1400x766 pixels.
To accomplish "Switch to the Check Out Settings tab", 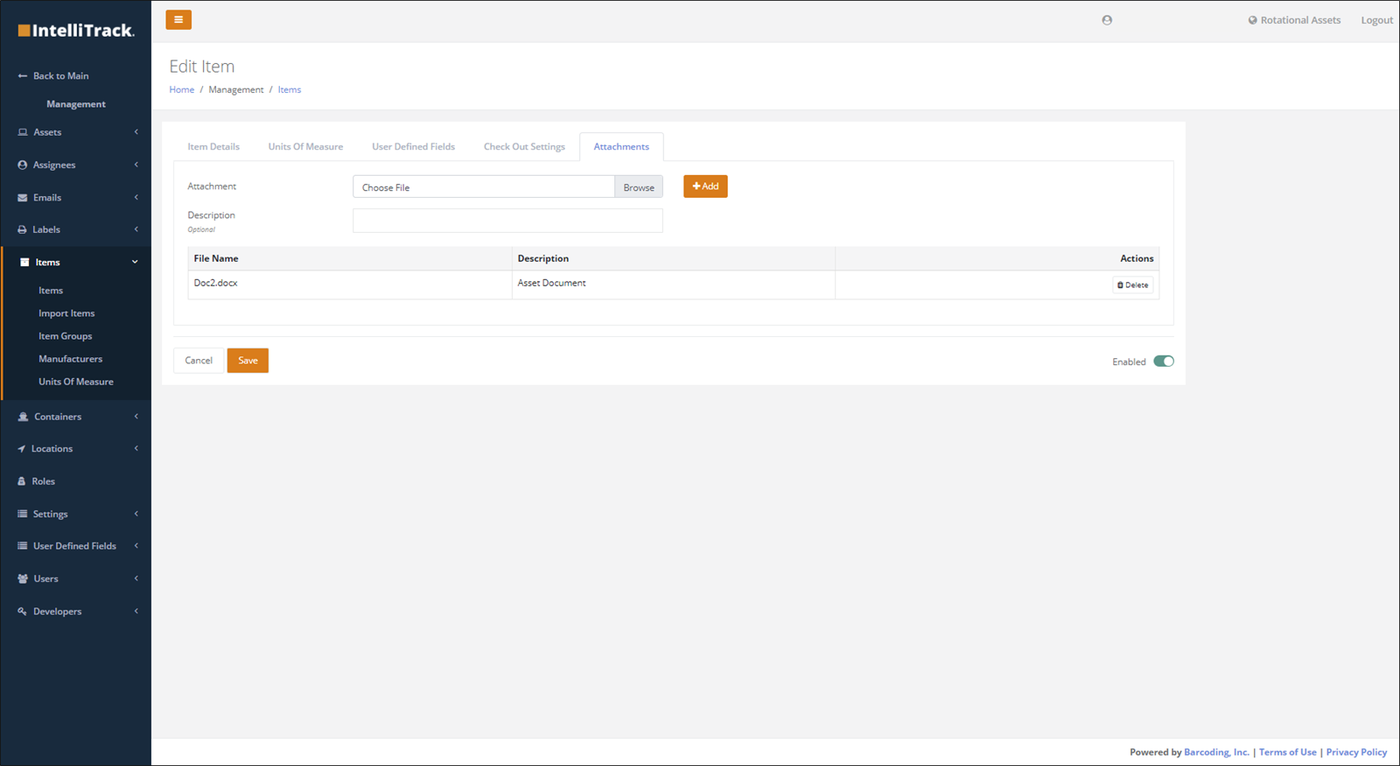I will tap(524, 147).
